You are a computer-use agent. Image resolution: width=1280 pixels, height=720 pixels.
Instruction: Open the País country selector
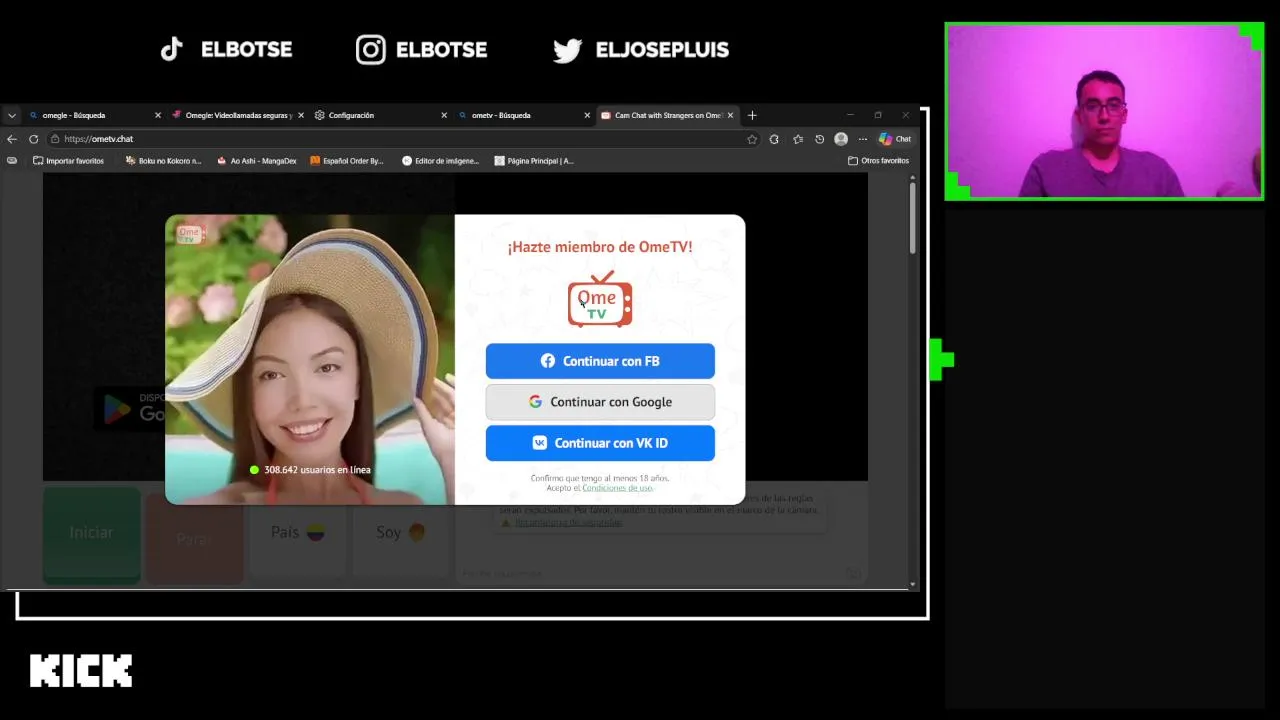pyautogui.click(x=297, y=533)
